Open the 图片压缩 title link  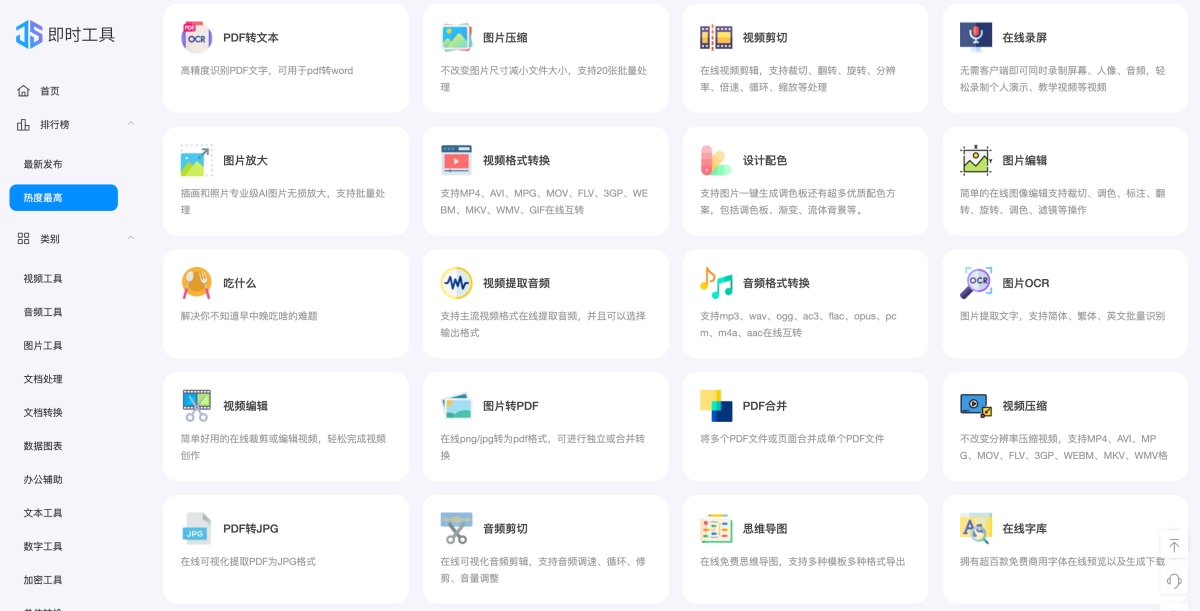click(505, 38)
